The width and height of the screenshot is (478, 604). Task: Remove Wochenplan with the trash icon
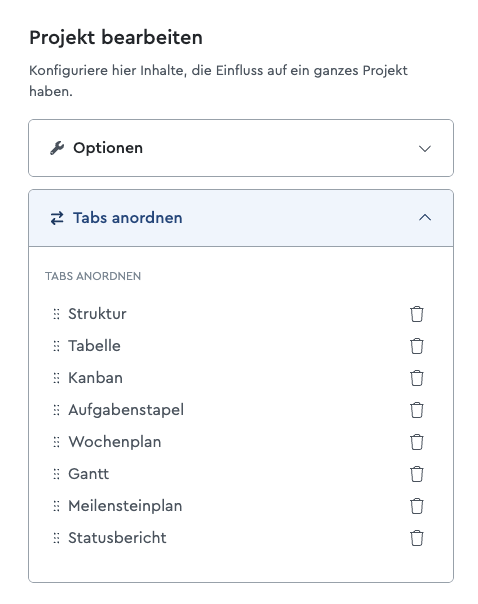[x=416, y=442]
